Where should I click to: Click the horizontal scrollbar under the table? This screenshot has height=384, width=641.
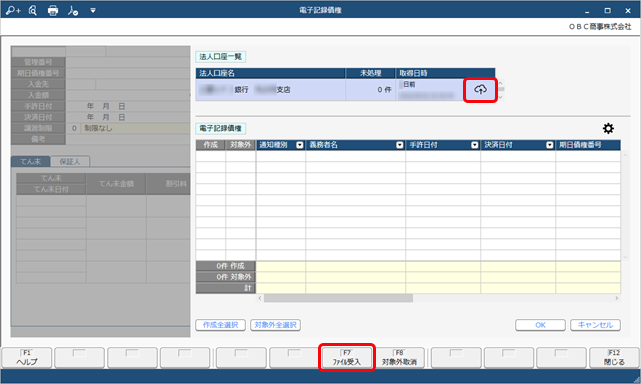[338, 299]
